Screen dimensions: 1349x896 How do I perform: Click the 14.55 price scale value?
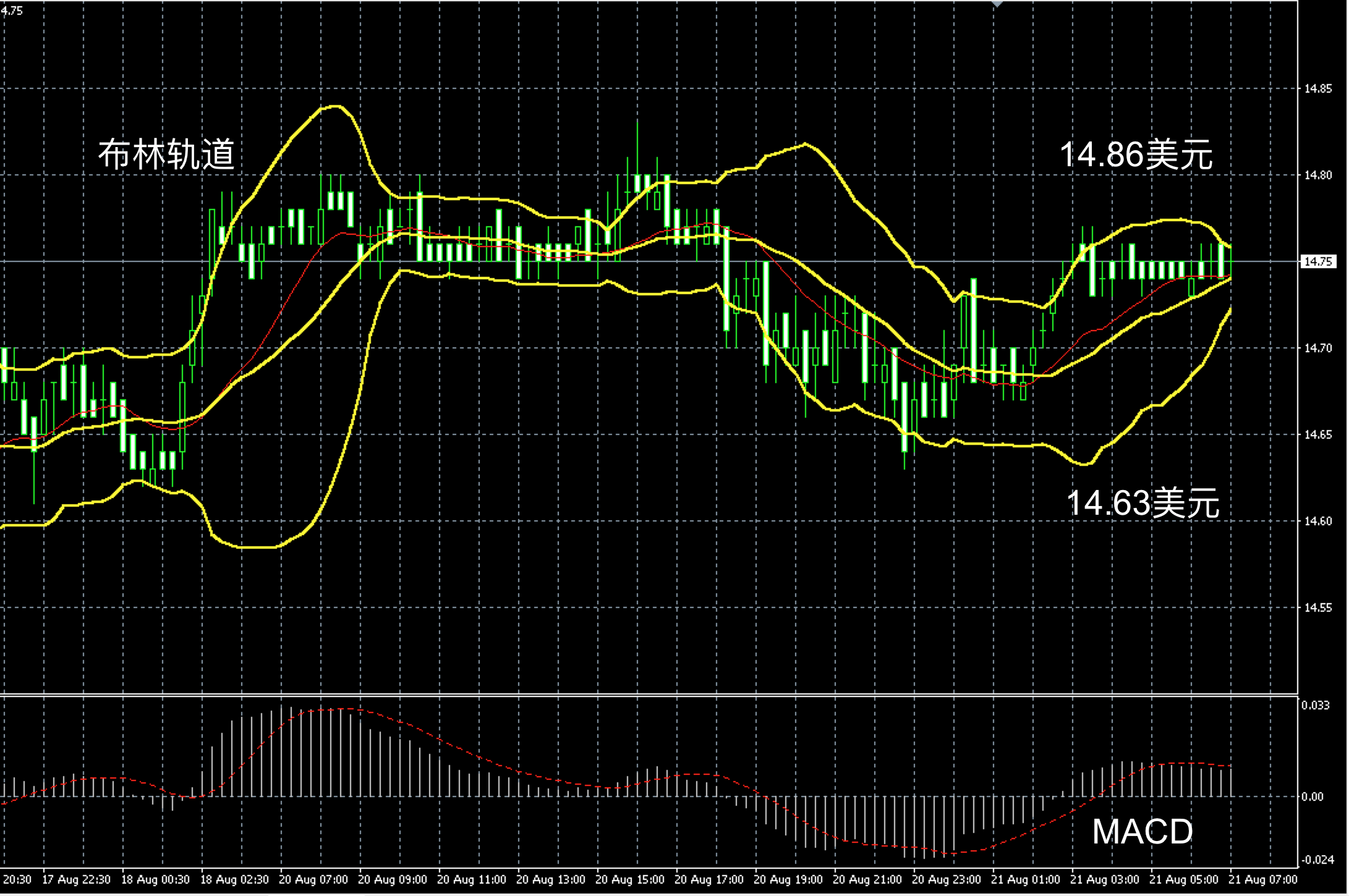tap(1318, 608)
